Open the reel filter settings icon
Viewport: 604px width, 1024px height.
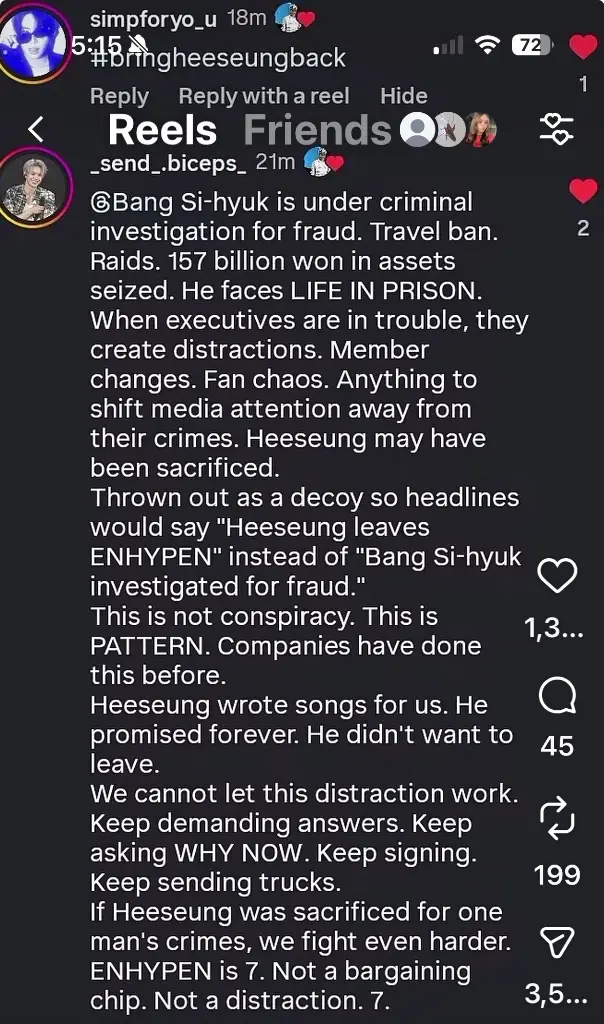pos(555,129)
